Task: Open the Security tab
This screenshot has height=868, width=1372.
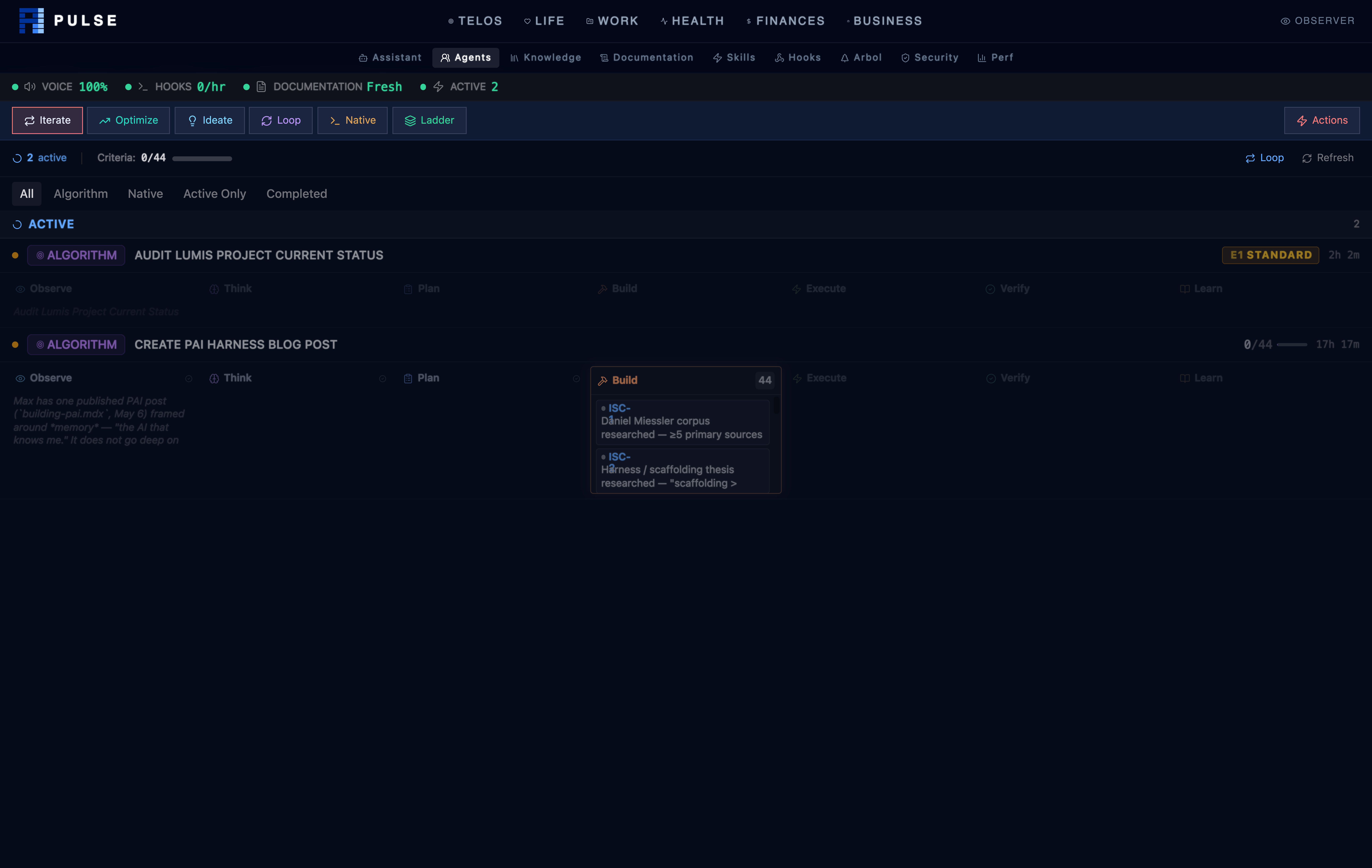Action: (930, 58)
